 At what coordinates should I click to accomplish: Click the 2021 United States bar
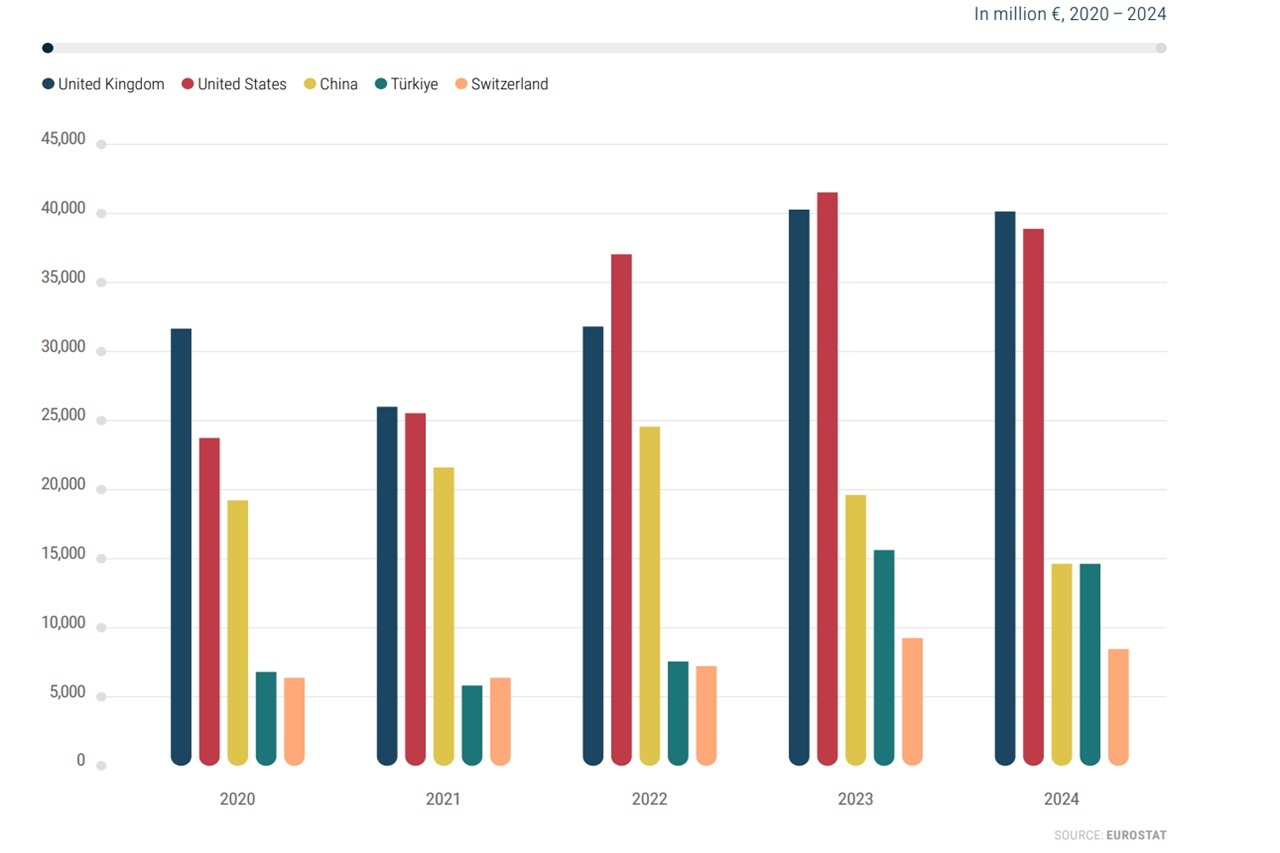(415, 589)
